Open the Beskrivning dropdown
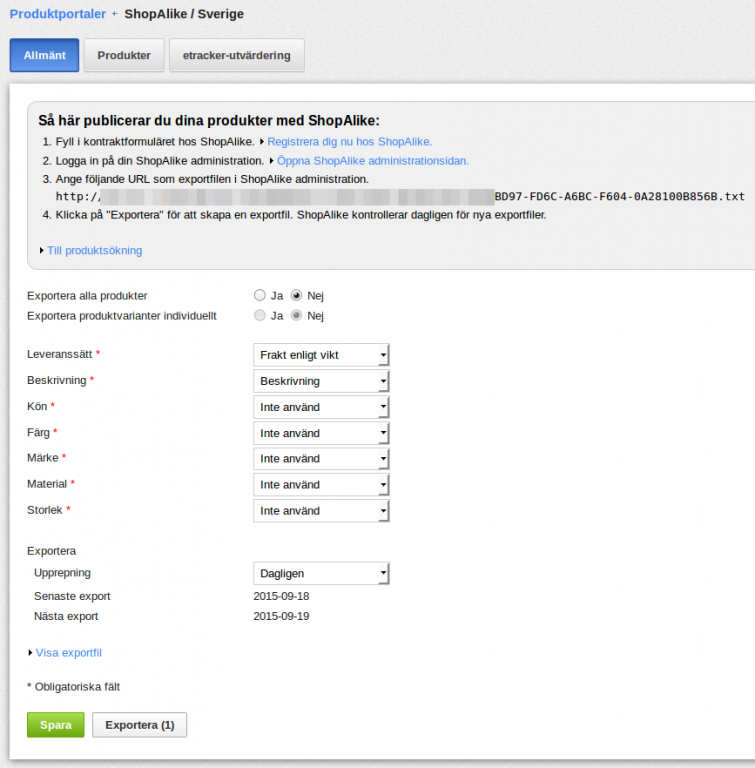Screen dimensions: 755x768 pos(321,381)
